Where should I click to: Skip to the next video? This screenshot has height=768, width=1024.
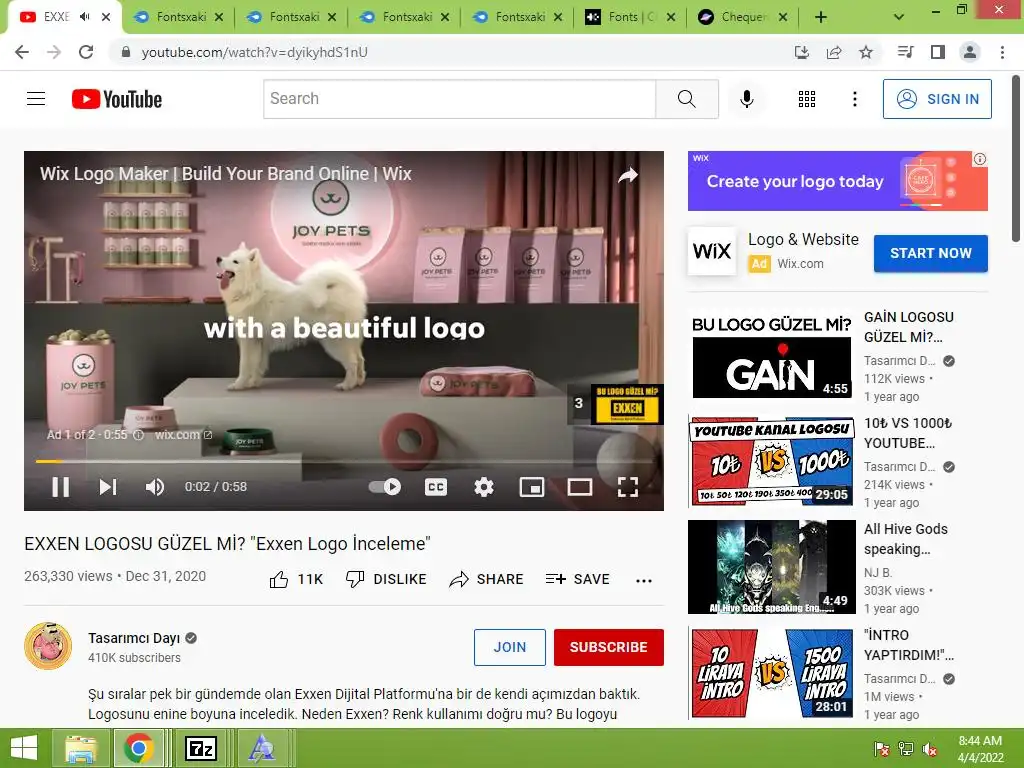pos(108,487)
